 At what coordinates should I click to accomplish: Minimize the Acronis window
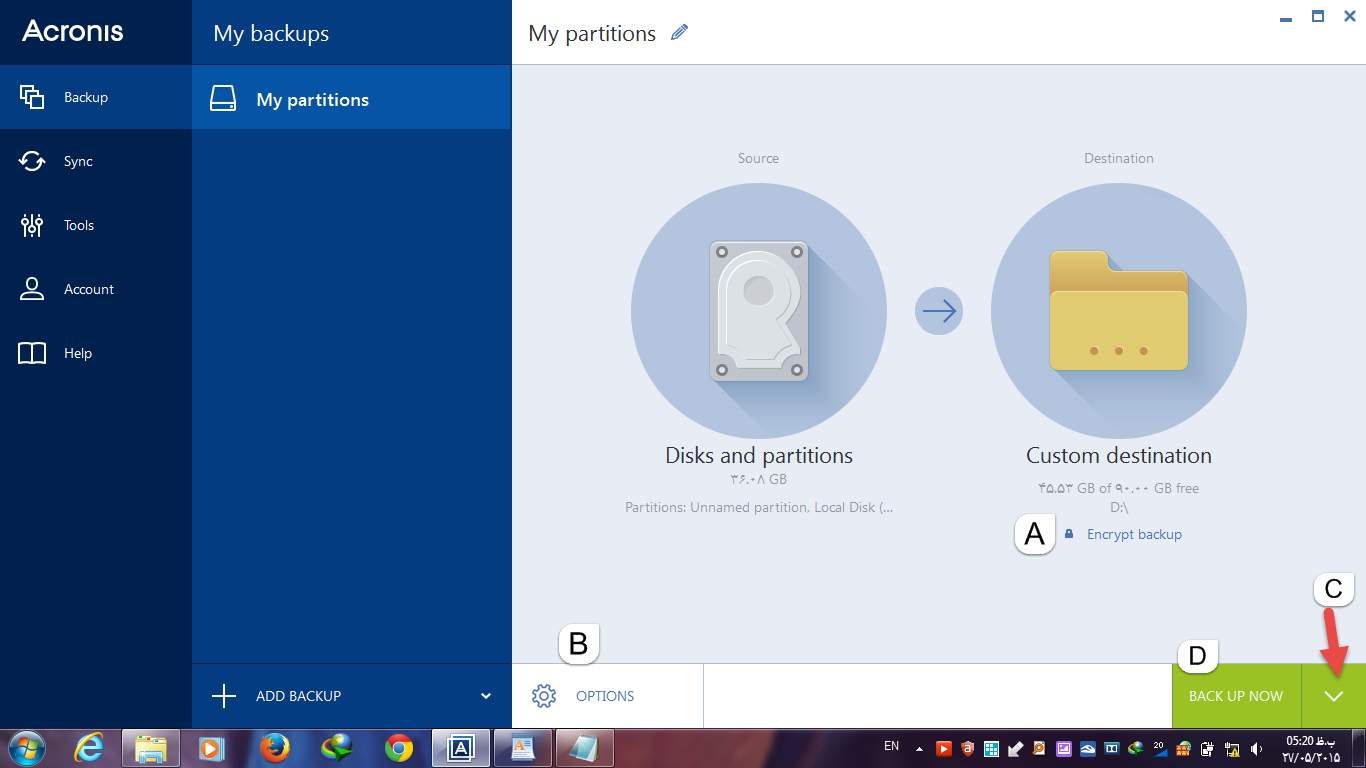pos(1286,18)
